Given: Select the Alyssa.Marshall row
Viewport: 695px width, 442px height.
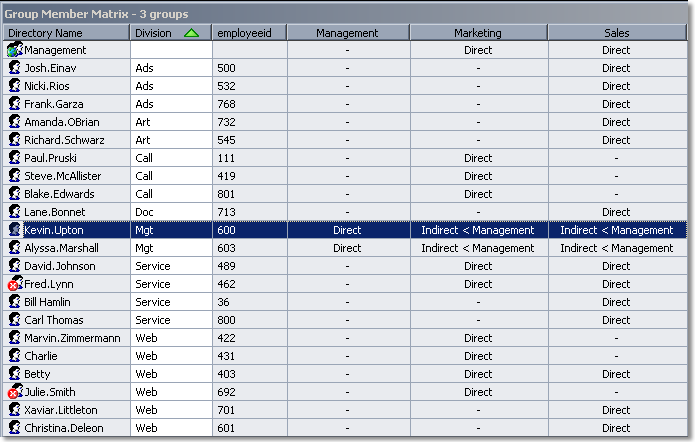Looking at the screenshot, I should 61,248.
